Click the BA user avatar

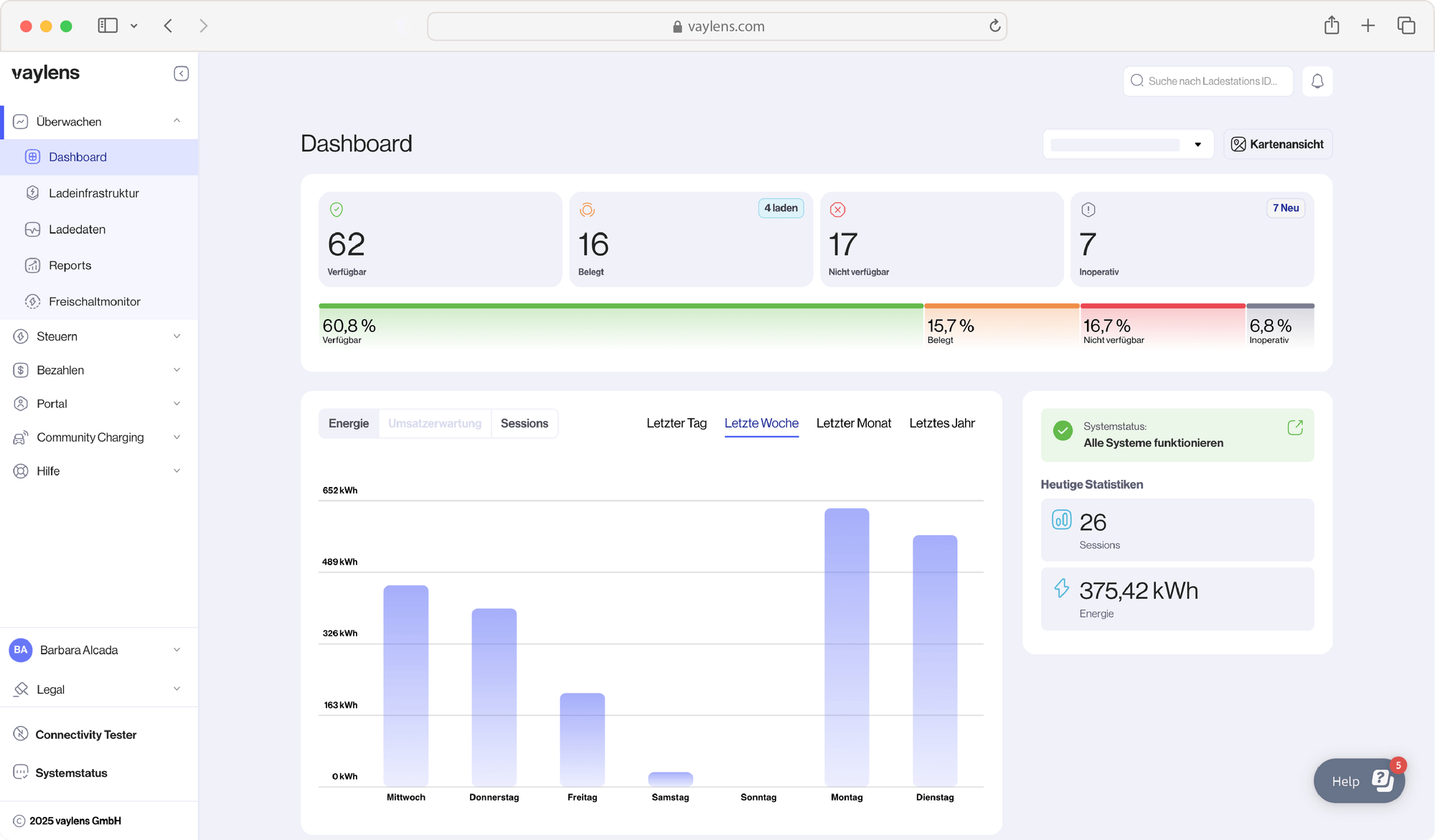coord(21,650)
